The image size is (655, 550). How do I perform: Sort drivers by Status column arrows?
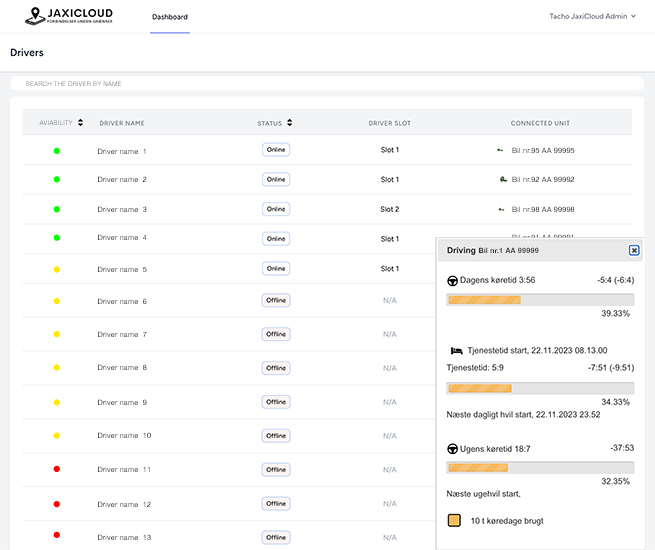[x=289, y=123]
